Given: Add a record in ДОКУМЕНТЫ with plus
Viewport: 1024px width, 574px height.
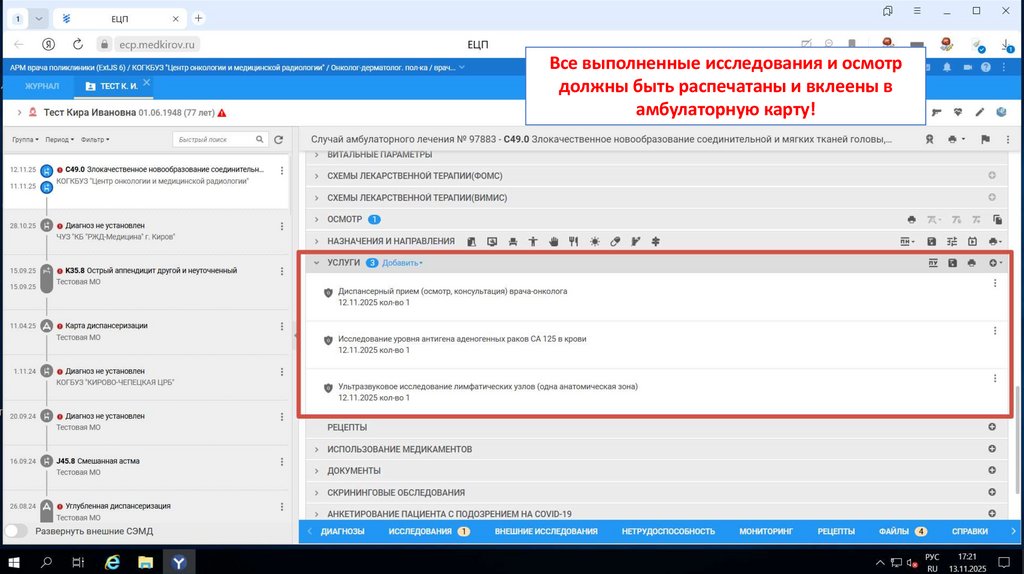Looking at the screenshot, I should coord(992,470).
